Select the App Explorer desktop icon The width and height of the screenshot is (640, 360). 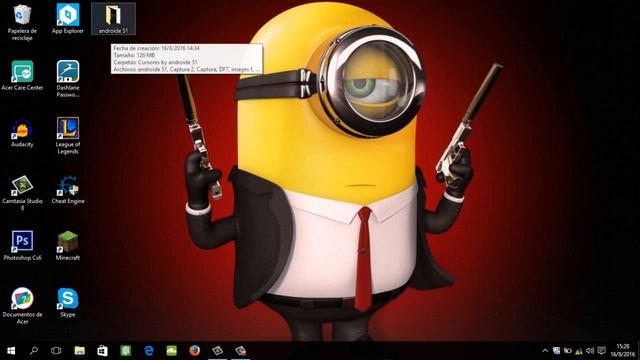pos(68,19)
